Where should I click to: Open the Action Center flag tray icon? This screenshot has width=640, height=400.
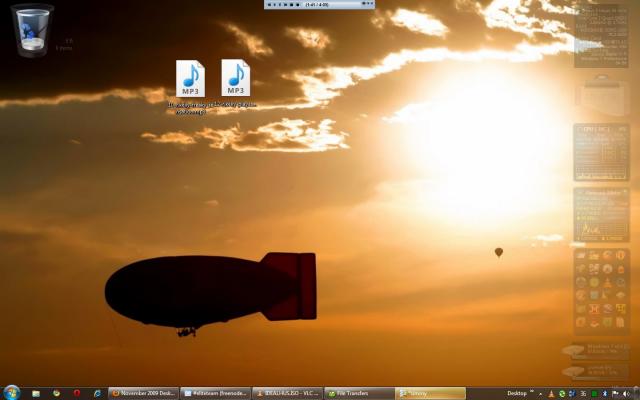point(615,394)
